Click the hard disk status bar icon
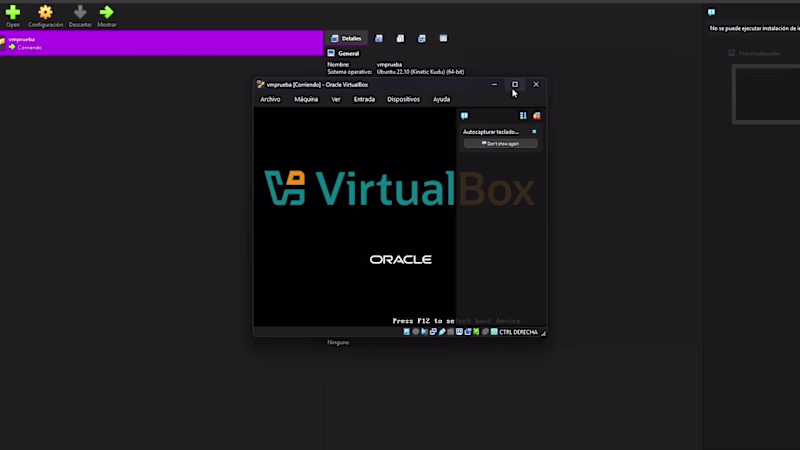800x450 pixels. tap(407, 332)
